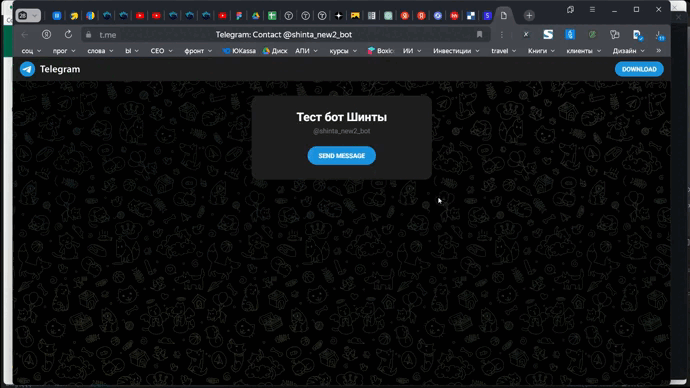
Task: Go back using the browser back arrow
Action: pyautogui.click(x=25, y=34)
